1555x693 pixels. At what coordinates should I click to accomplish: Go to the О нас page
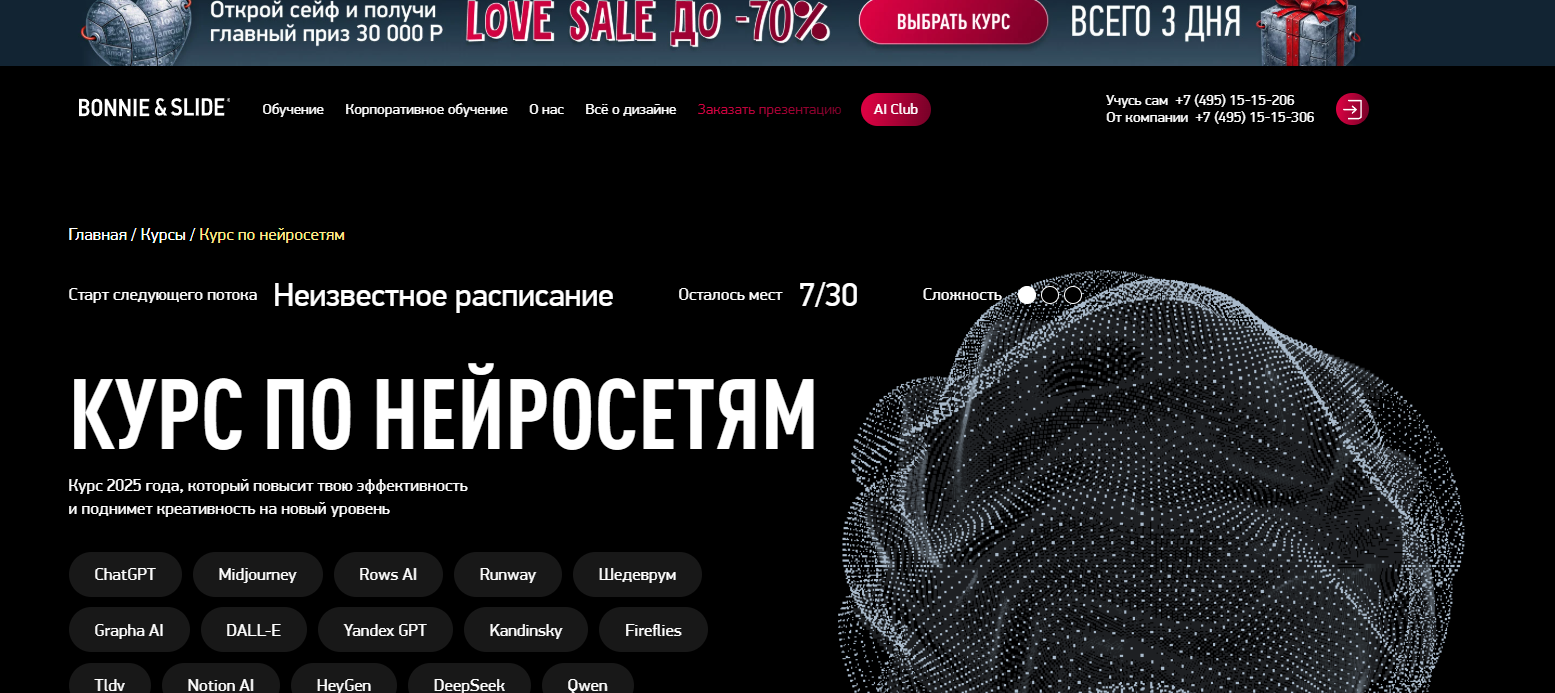[546, 110]
